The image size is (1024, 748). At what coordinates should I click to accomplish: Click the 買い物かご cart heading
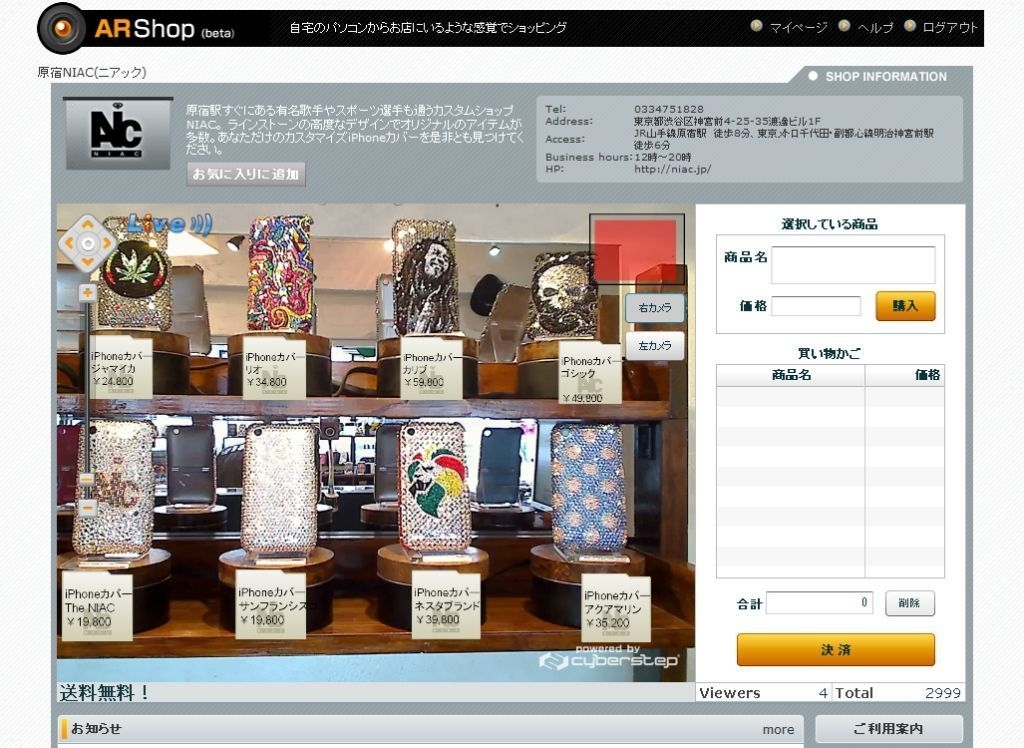(x=829, y=353)
